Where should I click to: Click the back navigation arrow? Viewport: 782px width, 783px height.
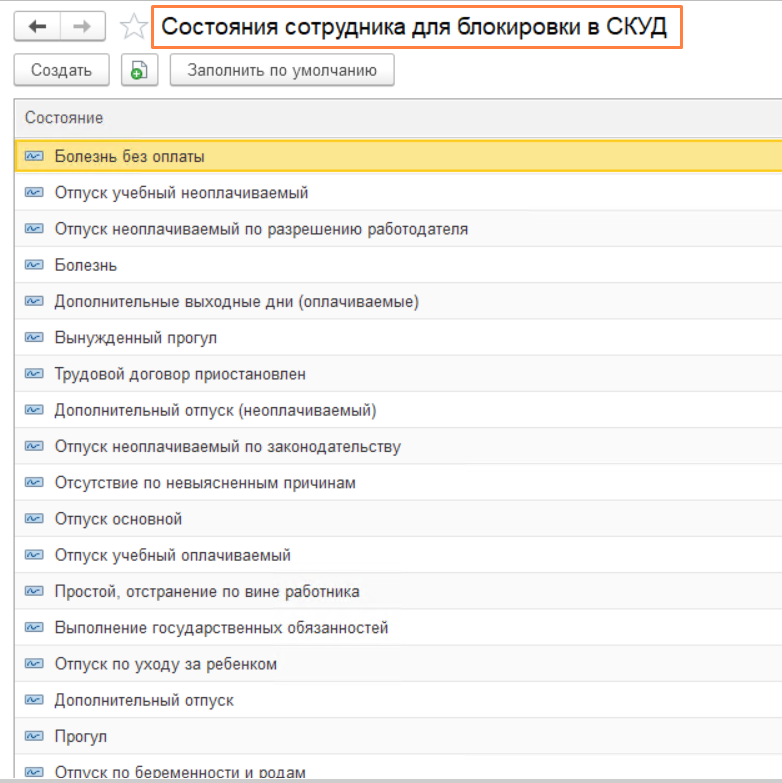tap(38, 27)
